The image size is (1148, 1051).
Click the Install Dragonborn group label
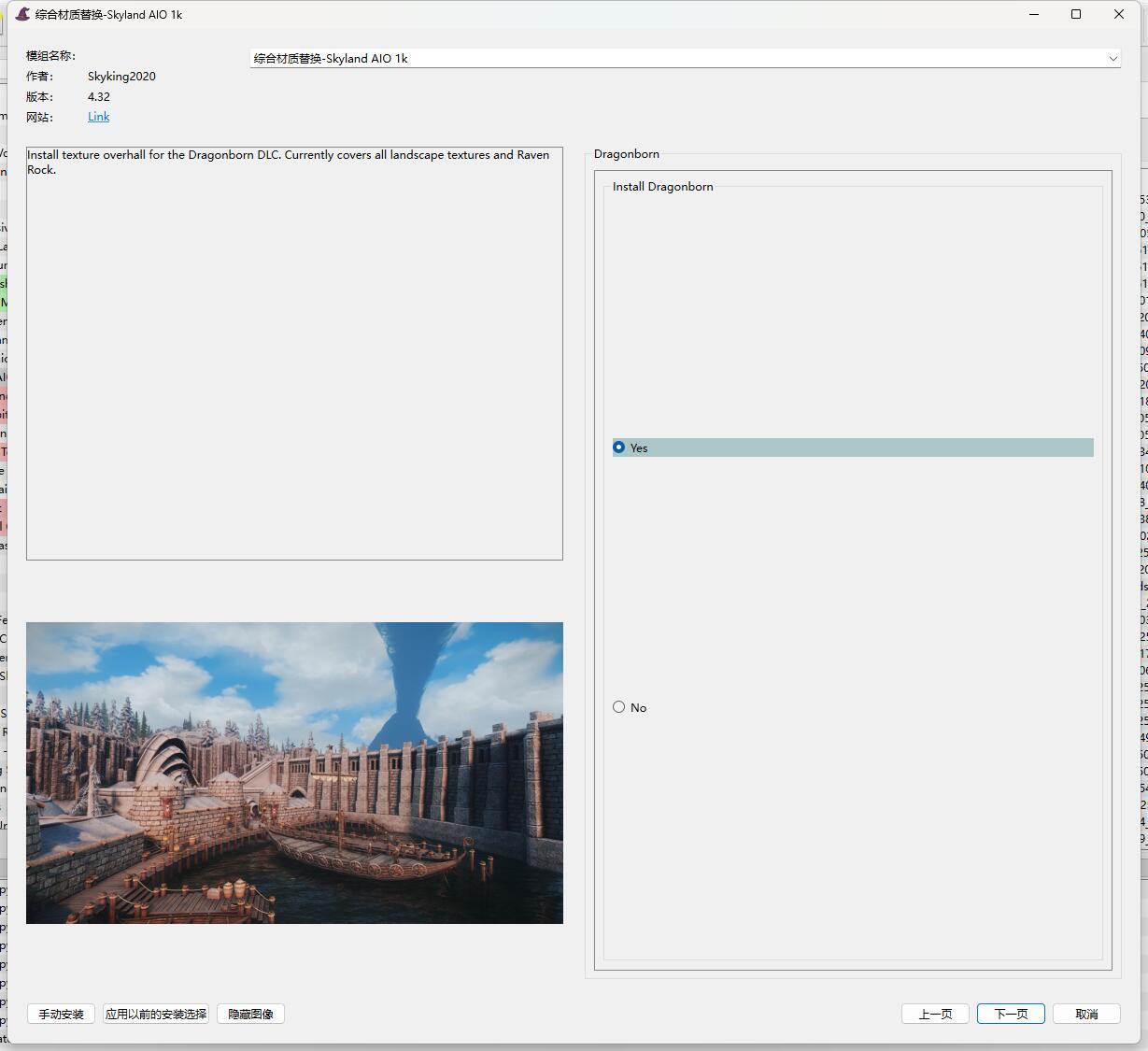663,187
